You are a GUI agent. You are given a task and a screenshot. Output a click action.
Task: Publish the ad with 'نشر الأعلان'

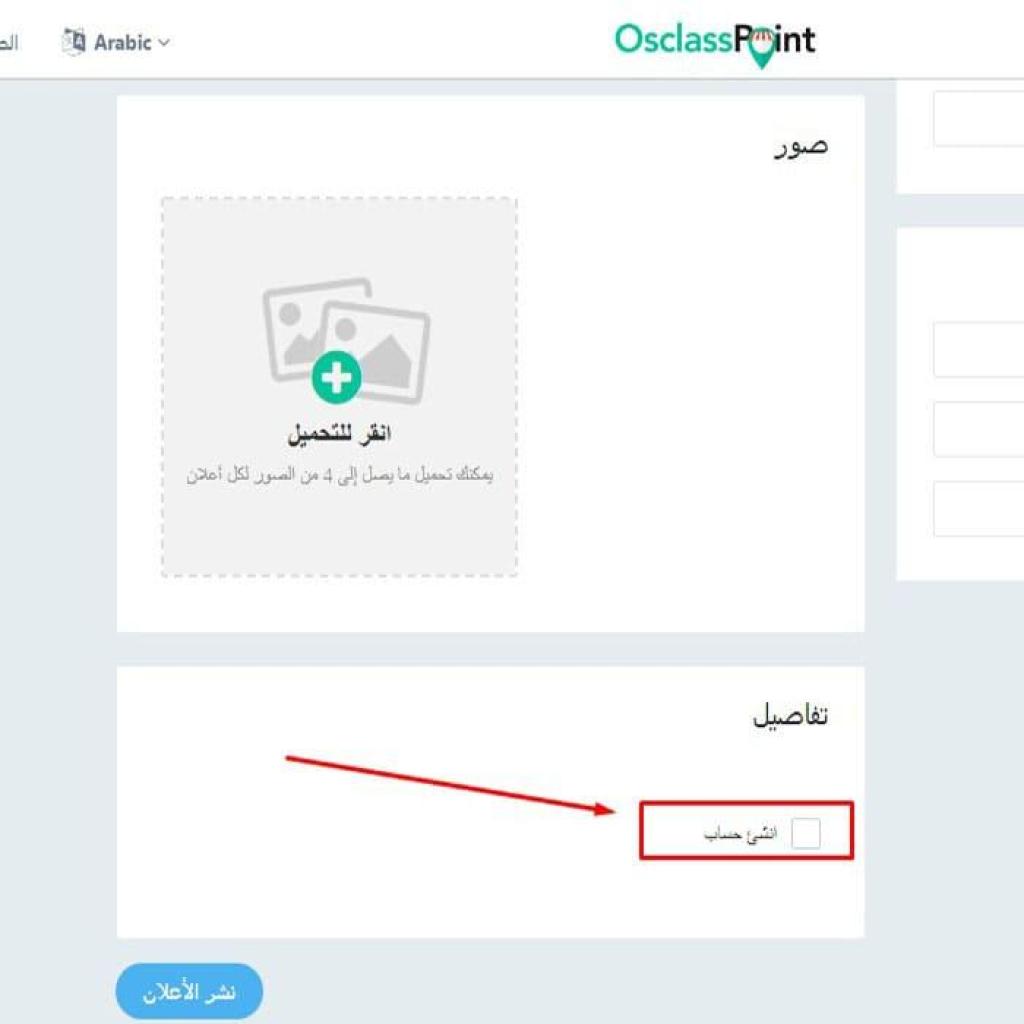click(x=189, y=991)
